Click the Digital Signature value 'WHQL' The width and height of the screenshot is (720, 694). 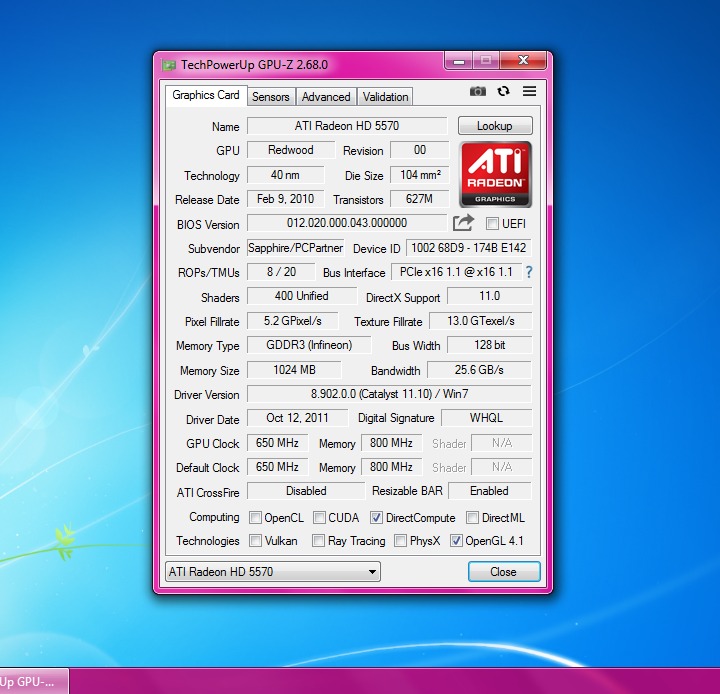(486, 418)
